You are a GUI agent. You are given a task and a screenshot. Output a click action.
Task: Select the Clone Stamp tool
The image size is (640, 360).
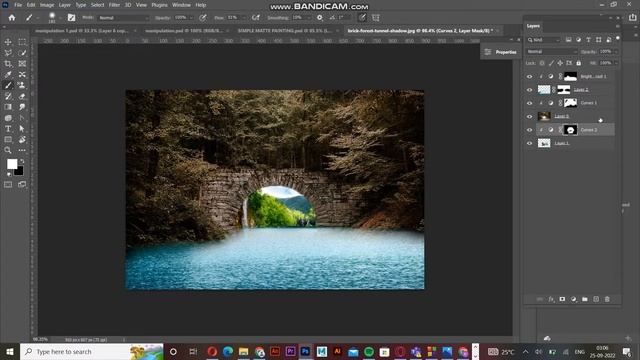click(22, 85)
